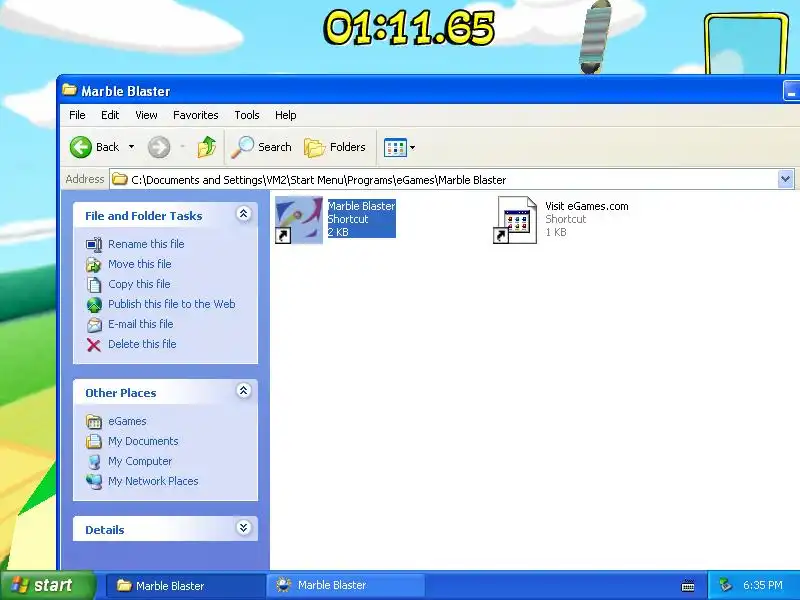Expand the Details panel
The image size is (800, 600).
243,528
